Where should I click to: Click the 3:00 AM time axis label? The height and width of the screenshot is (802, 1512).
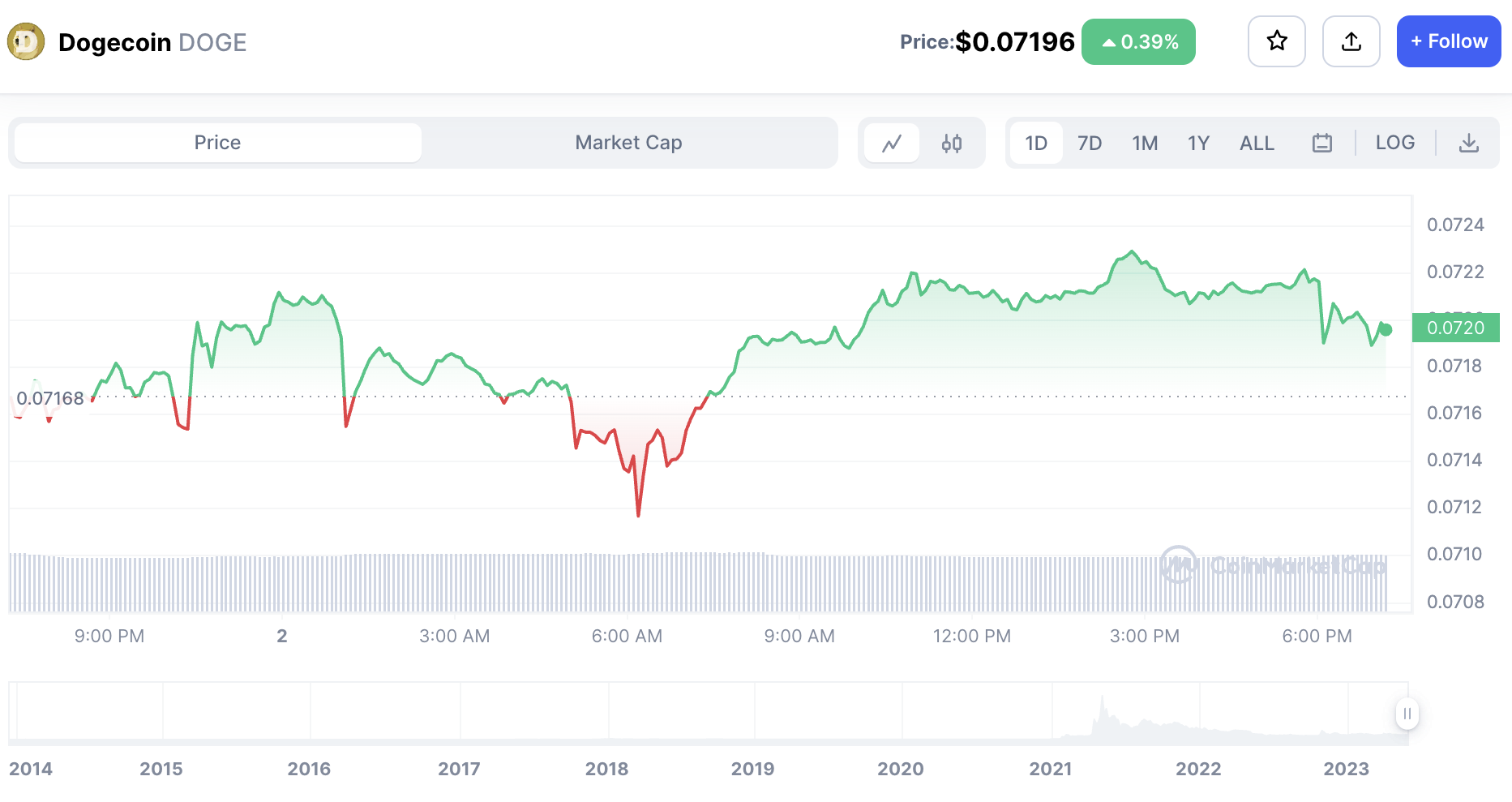pyautogui.click(x=454, y=636)
